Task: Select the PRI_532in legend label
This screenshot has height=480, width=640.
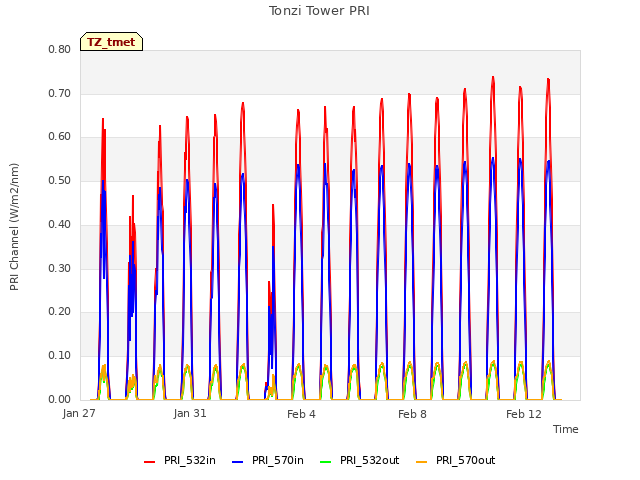Action: click(x=190, y=460)
